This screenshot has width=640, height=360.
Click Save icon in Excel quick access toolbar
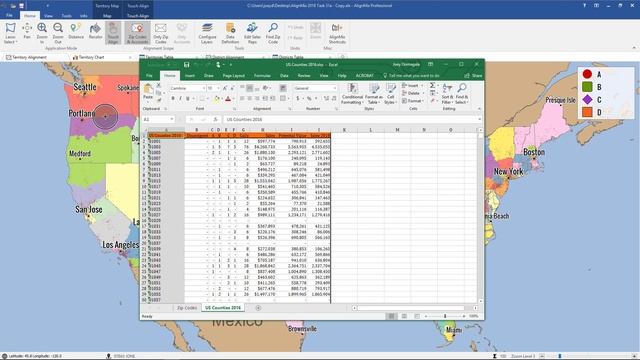187,64
